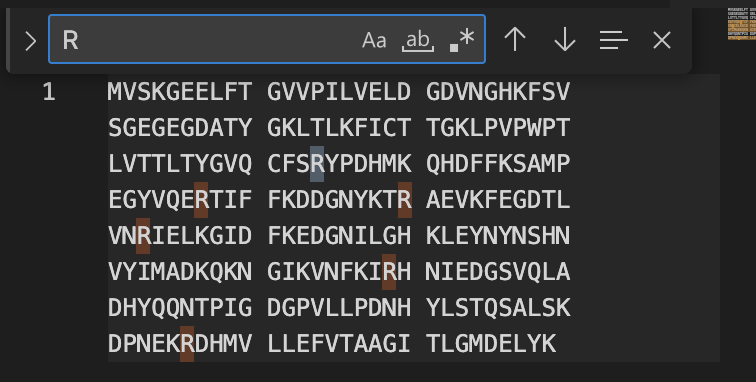Place cursor in GVVPILVELD block
The height and width of the screenshot is (382, 756).
click(x=339, y=92)
